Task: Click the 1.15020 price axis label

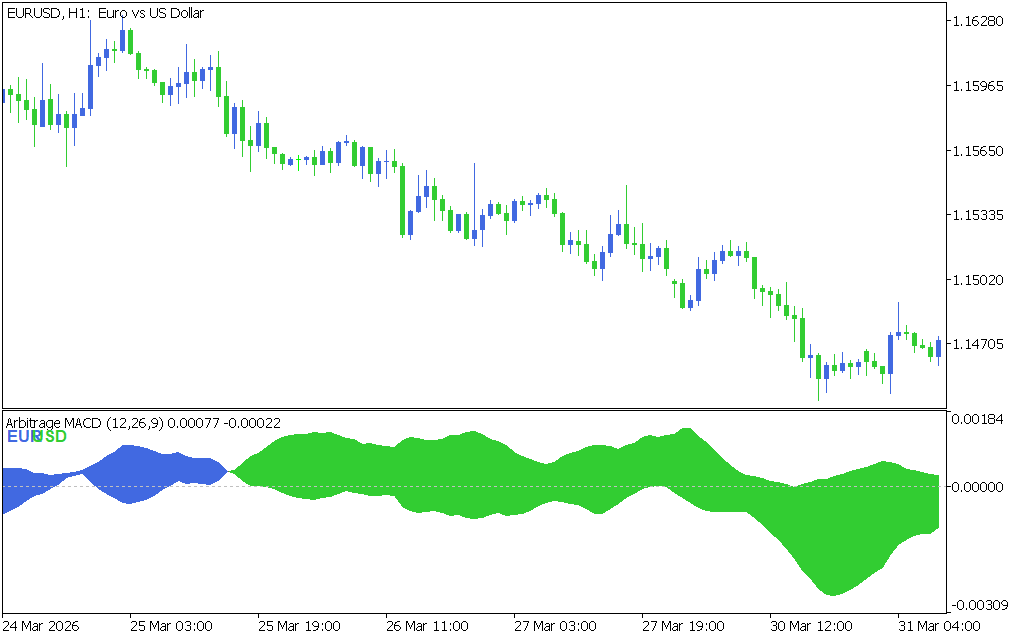Action: tap(980, 280)
